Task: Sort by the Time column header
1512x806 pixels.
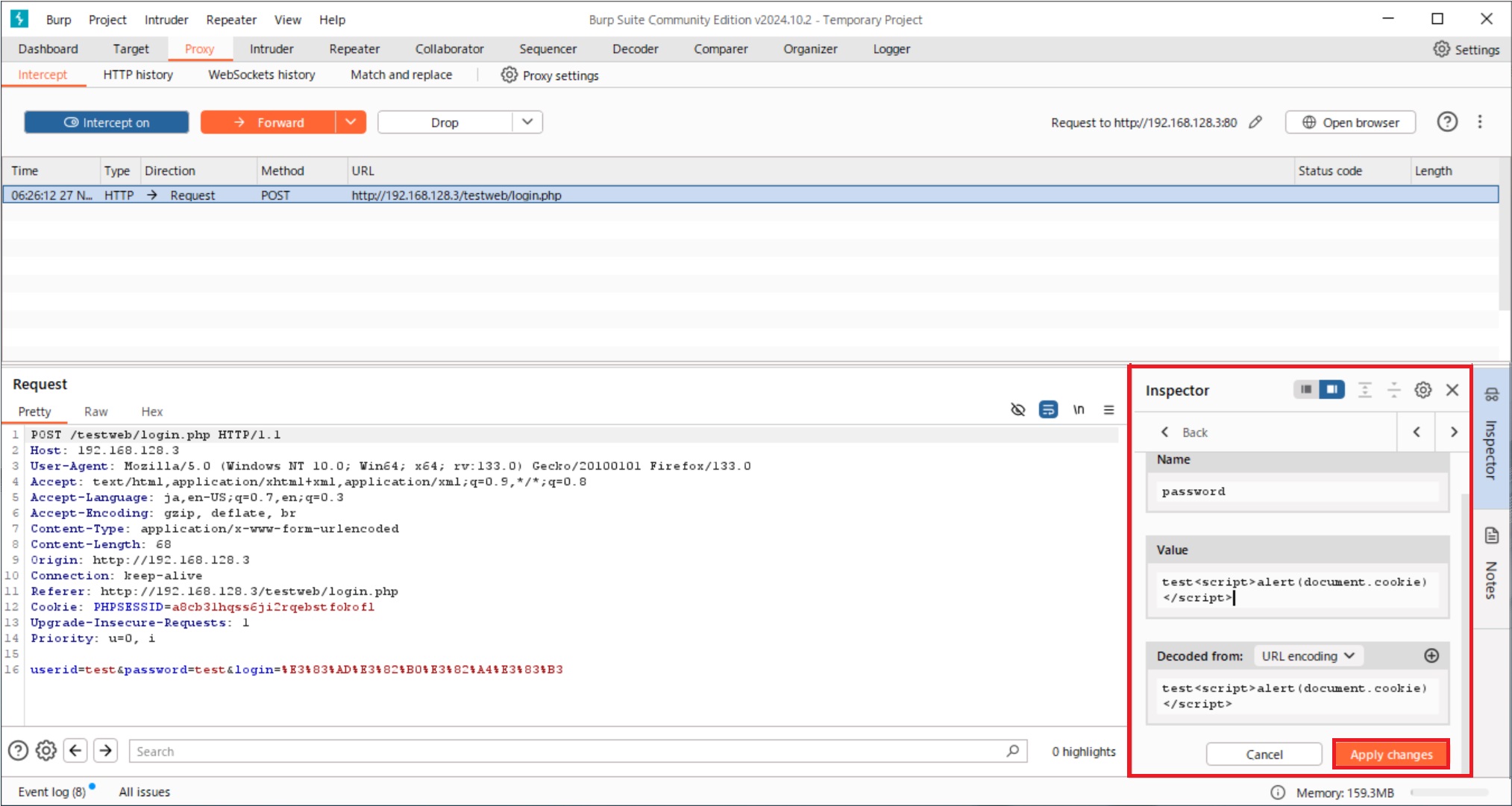Action: (51, 171)
